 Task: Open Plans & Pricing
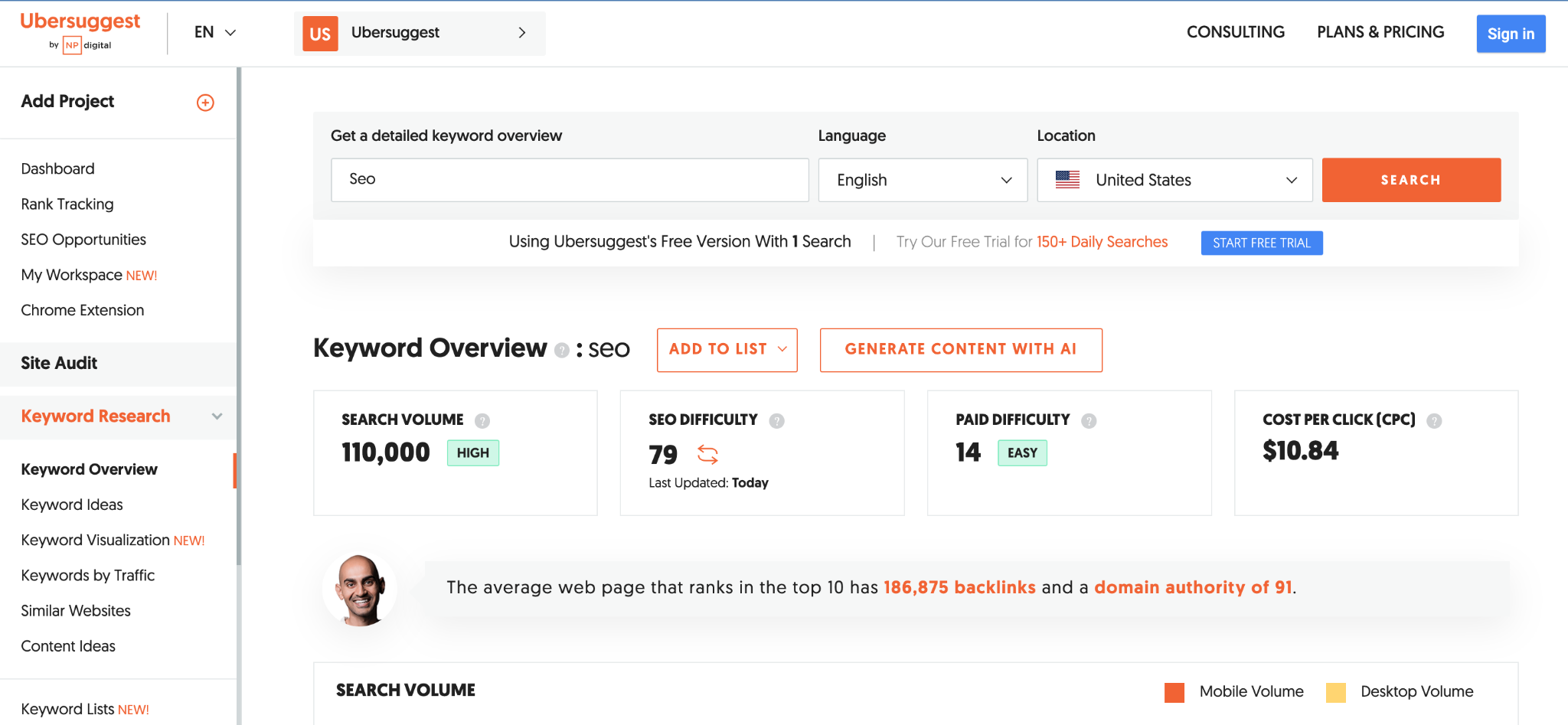[x=1380, y=32]
